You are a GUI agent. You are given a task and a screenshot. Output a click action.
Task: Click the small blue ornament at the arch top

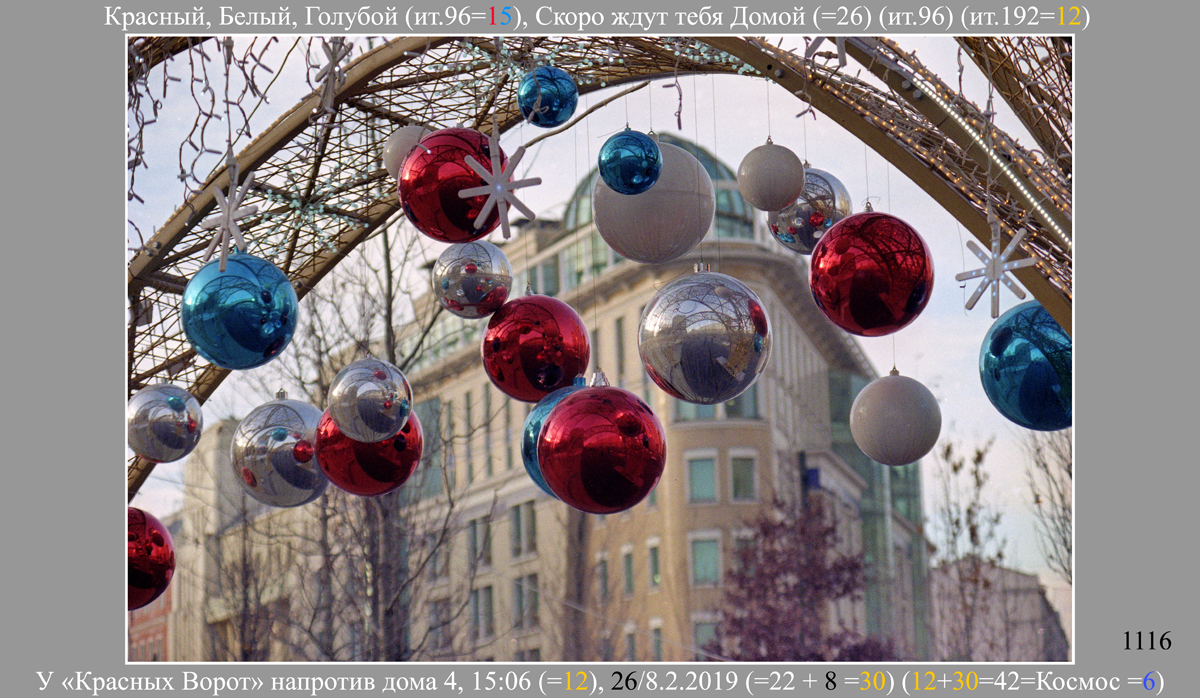547,96
